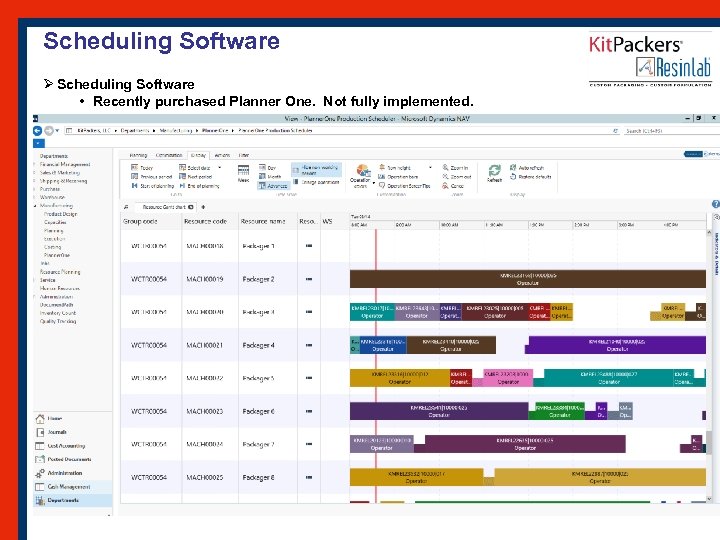Switch timescale to Day view
The image size is (720, 540).
267,168
